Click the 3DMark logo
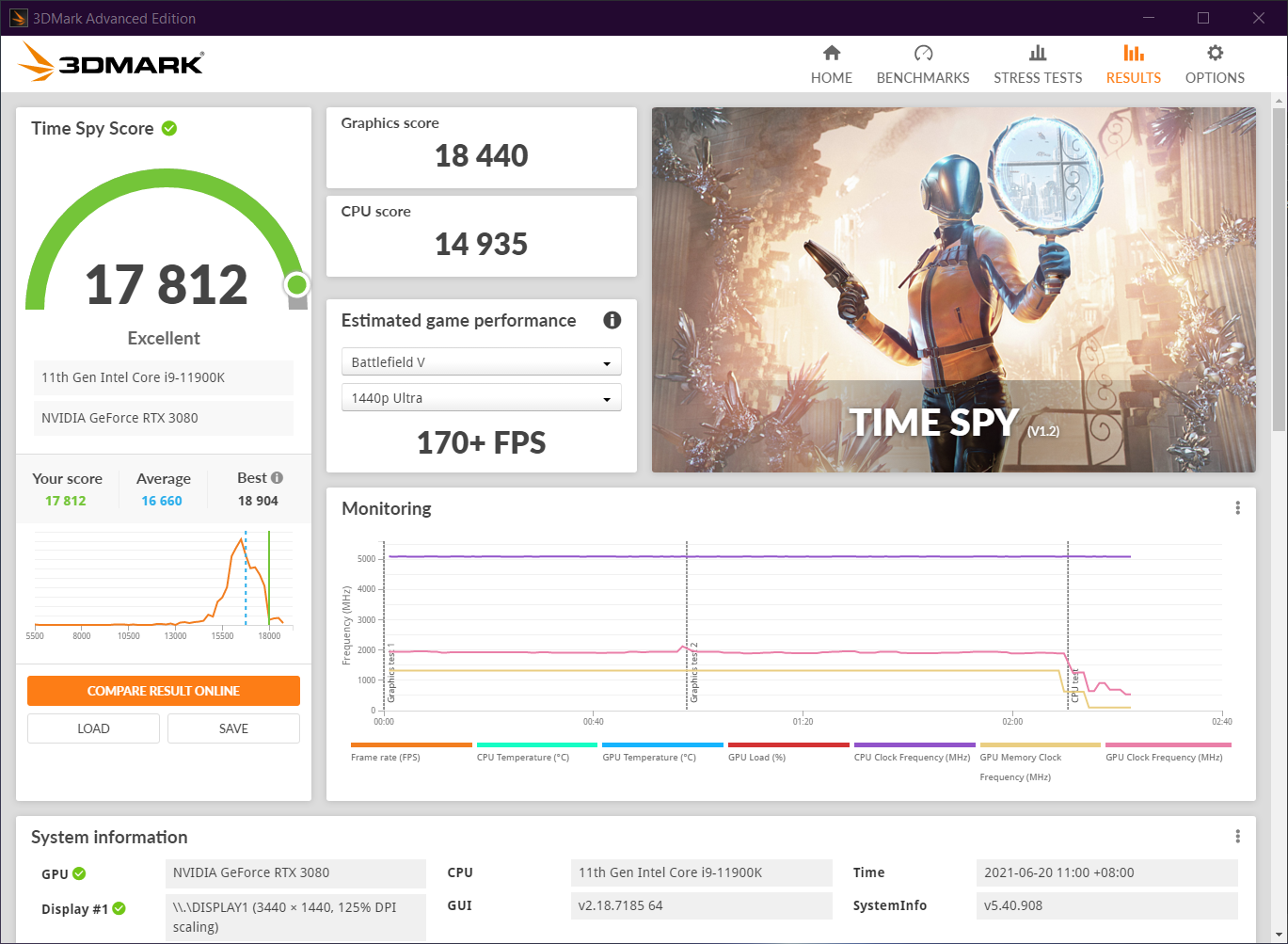Viewport: 1288px width, 944px height. pos(111,63)
